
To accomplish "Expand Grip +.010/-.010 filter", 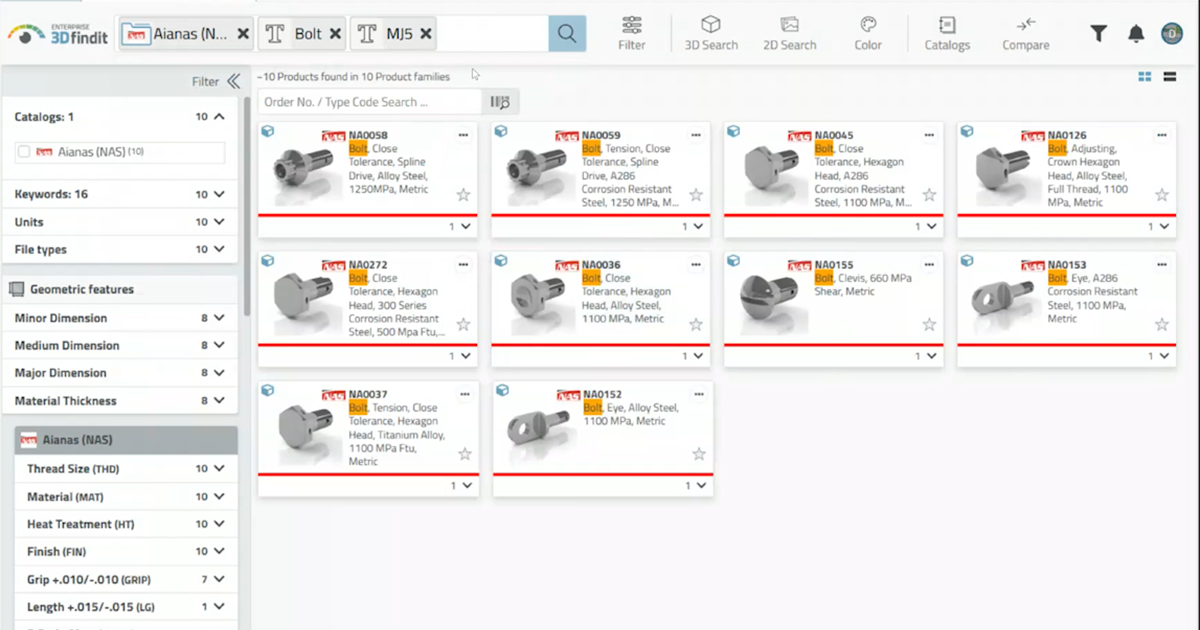I will click(x=219, y=579).
